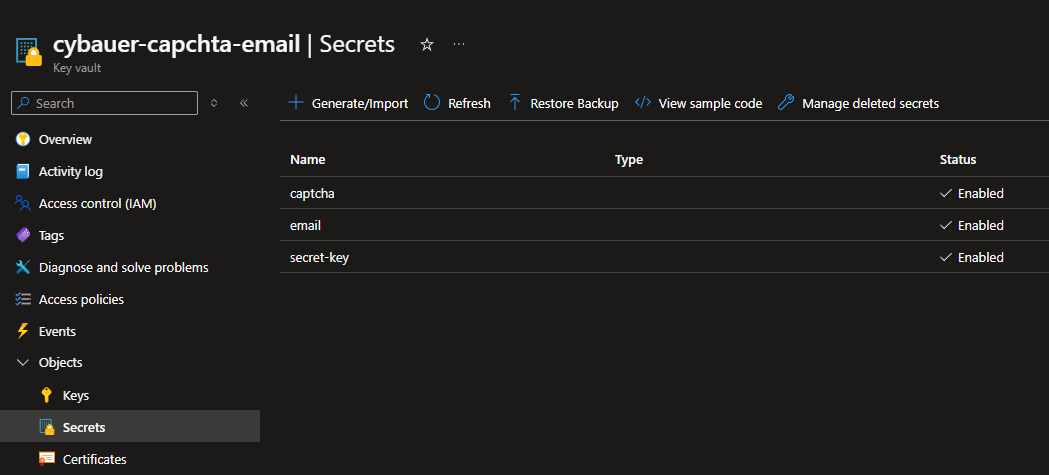Click the search magnifier icon
This screenshot has width=1049, height=475.
pyautogui.click(x=23, y=103)
